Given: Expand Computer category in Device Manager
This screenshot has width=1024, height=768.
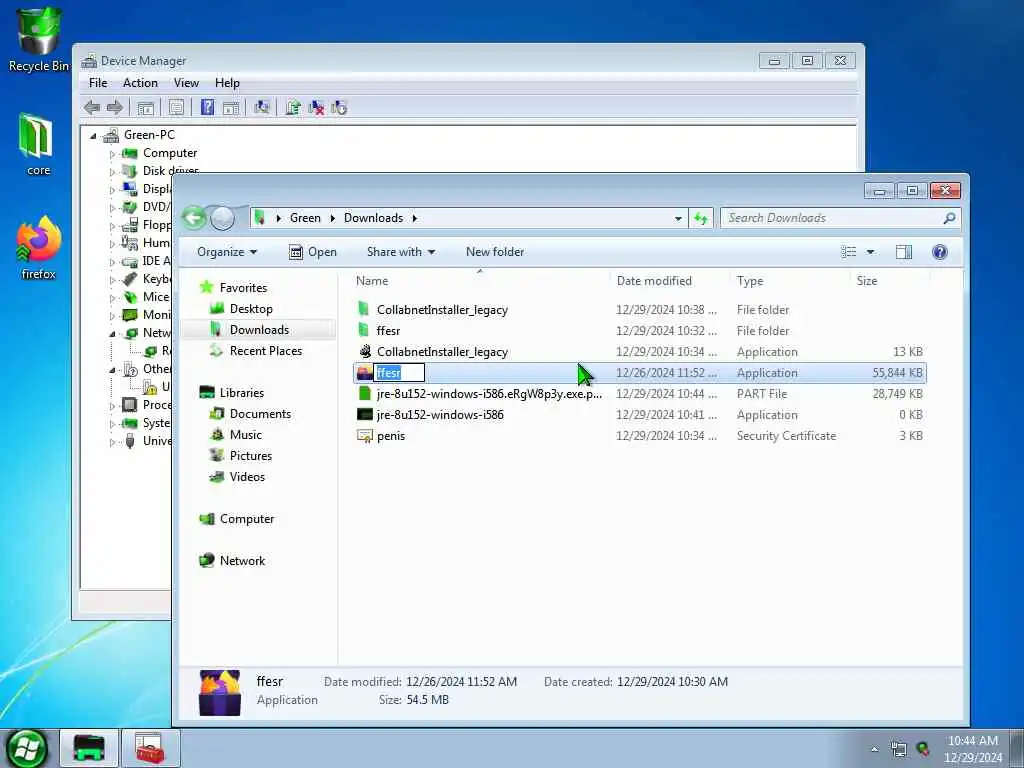Looking at the screenshot, I should click(112, 154).
